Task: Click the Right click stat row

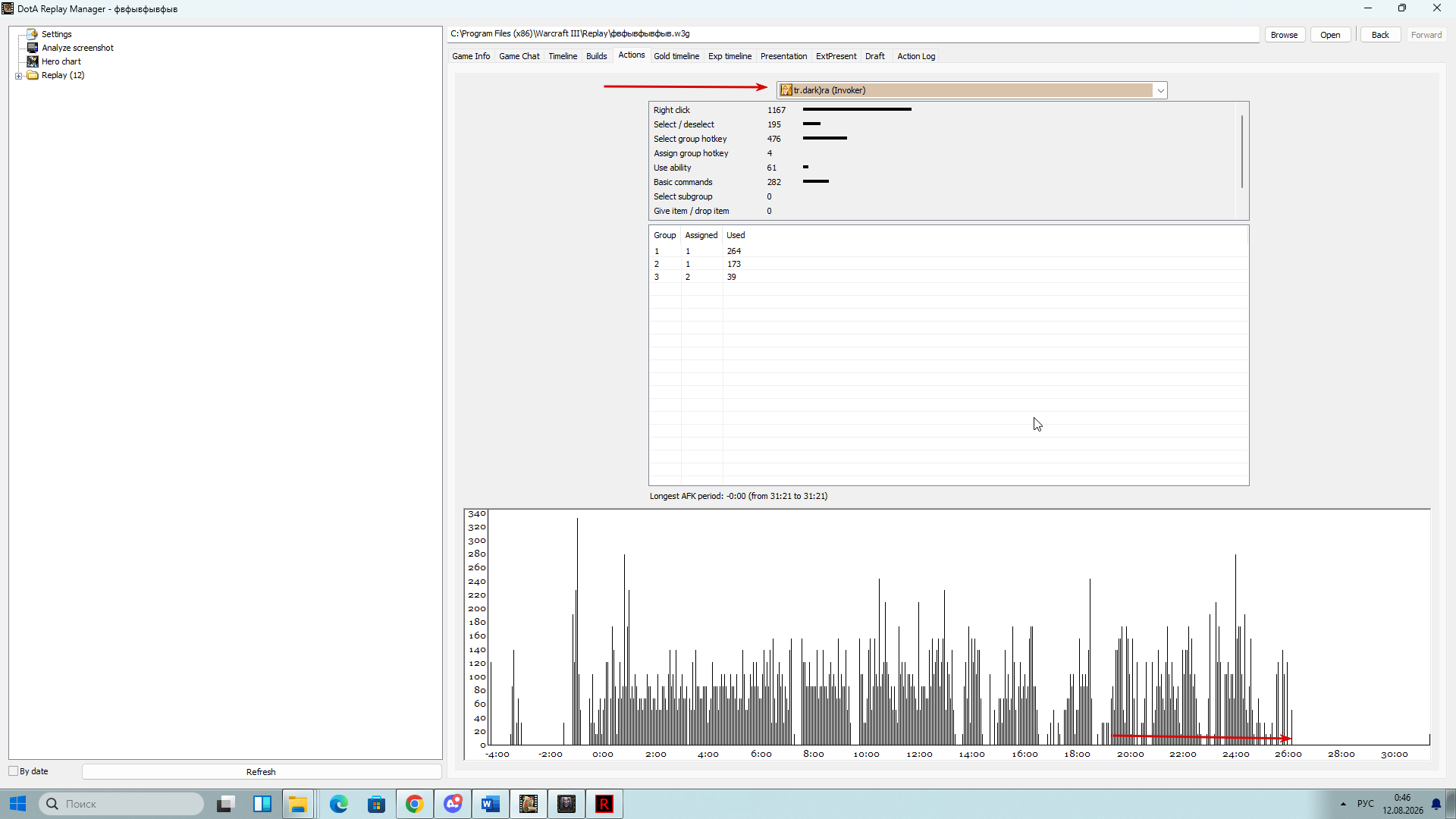Action: [x=943, y=110]
